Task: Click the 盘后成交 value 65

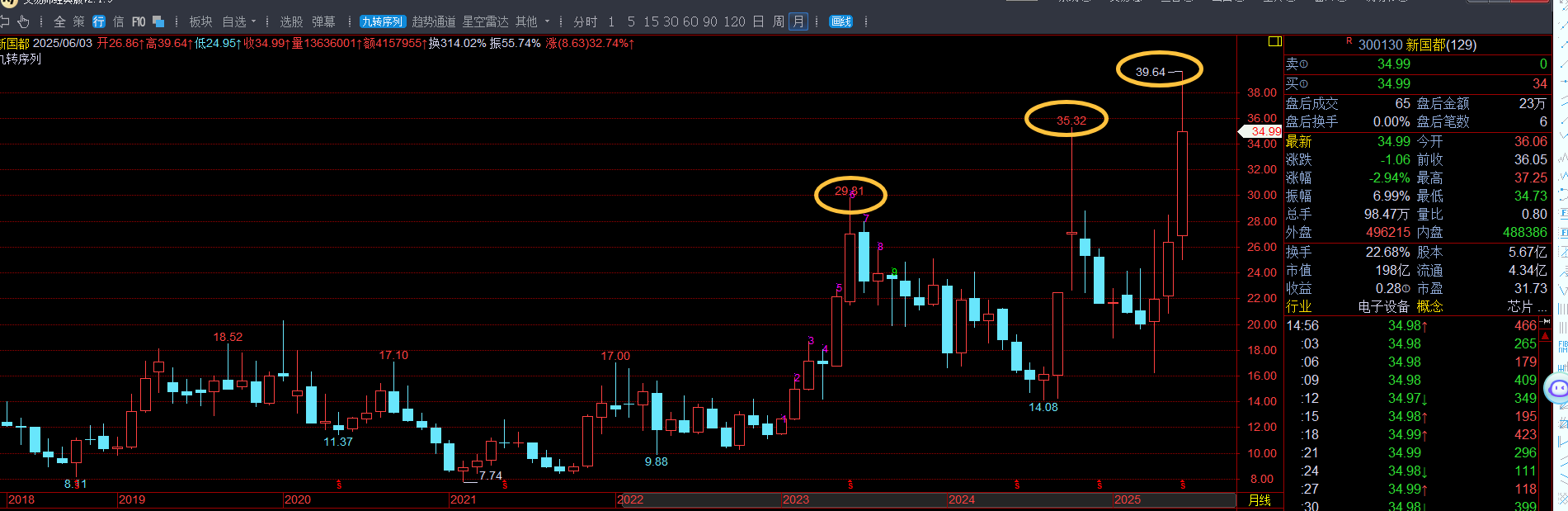Action: click(1403, 103)
